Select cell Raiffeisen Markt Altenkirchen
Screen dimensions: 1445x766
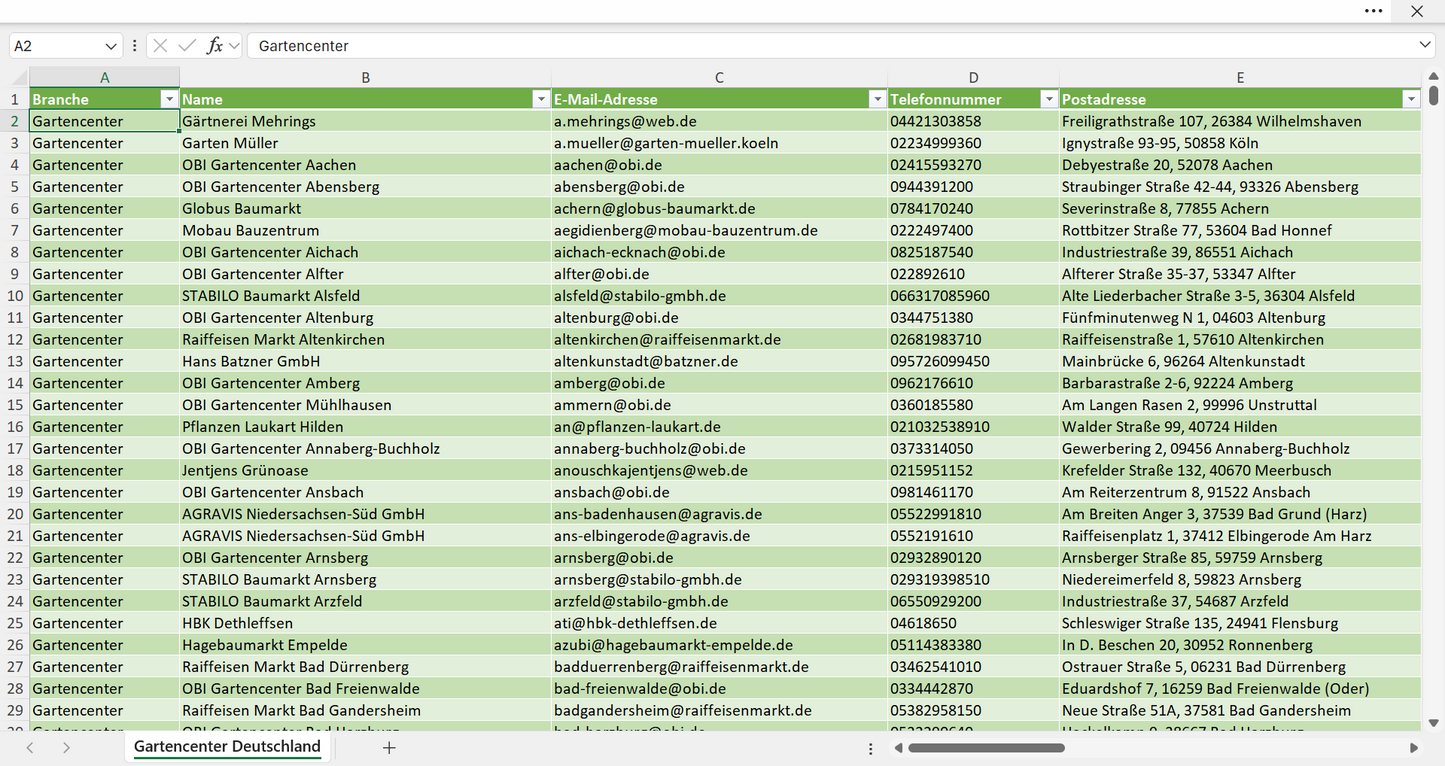click(x=366, y=339)
